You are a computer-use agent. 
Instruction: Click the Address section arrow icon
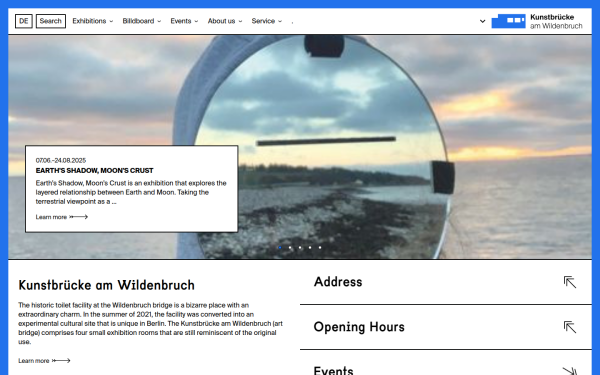click(570, 282)
